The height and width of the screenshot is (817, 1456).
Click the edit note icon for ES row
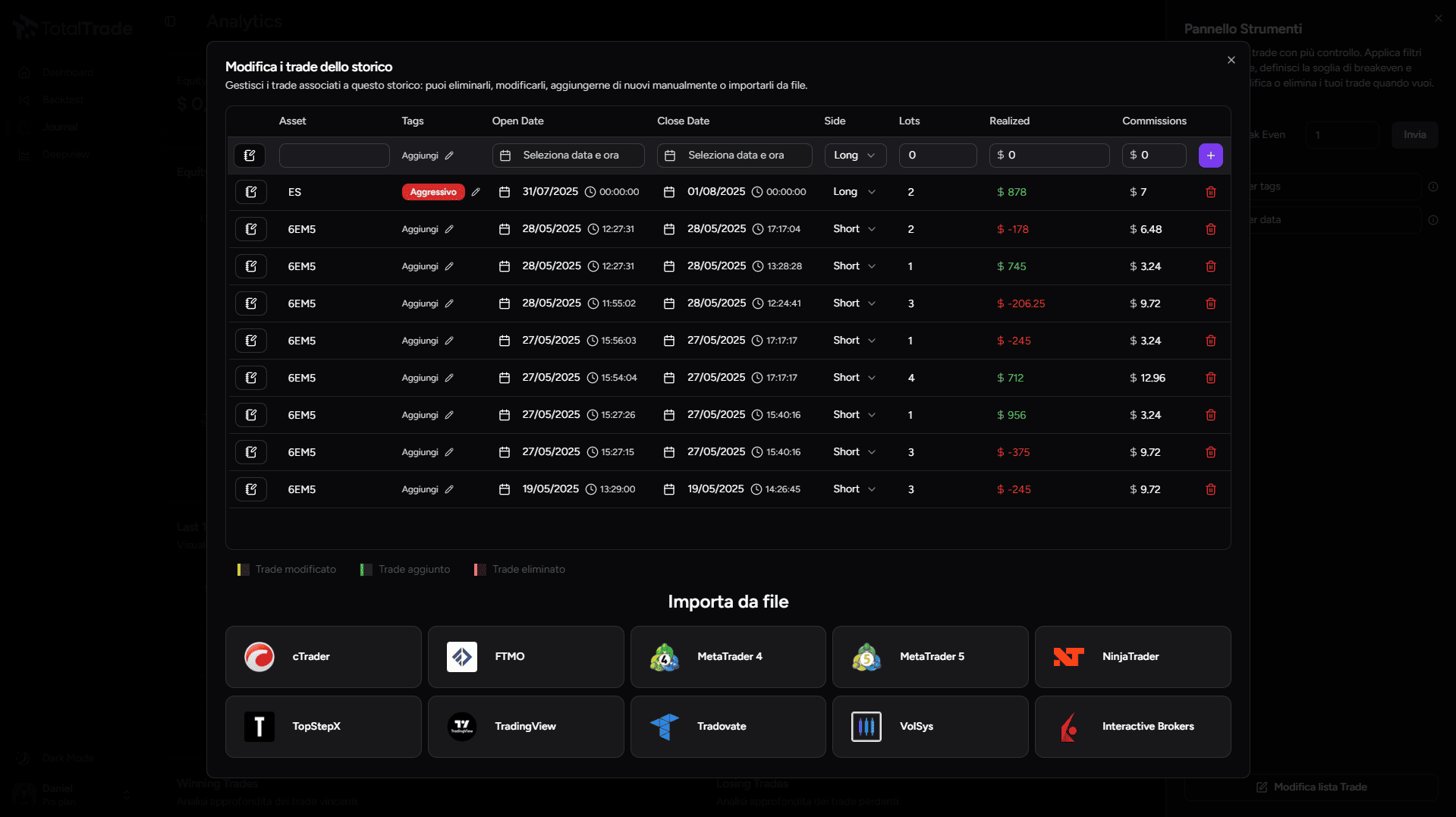[250, 192]
